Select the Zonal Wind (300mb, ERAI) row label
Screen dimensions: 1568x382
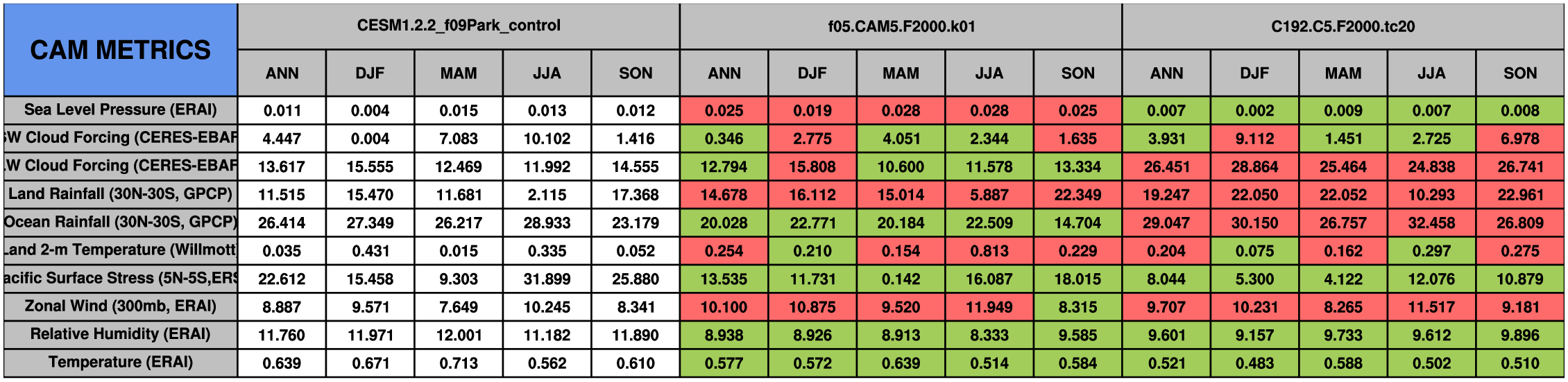120,306
